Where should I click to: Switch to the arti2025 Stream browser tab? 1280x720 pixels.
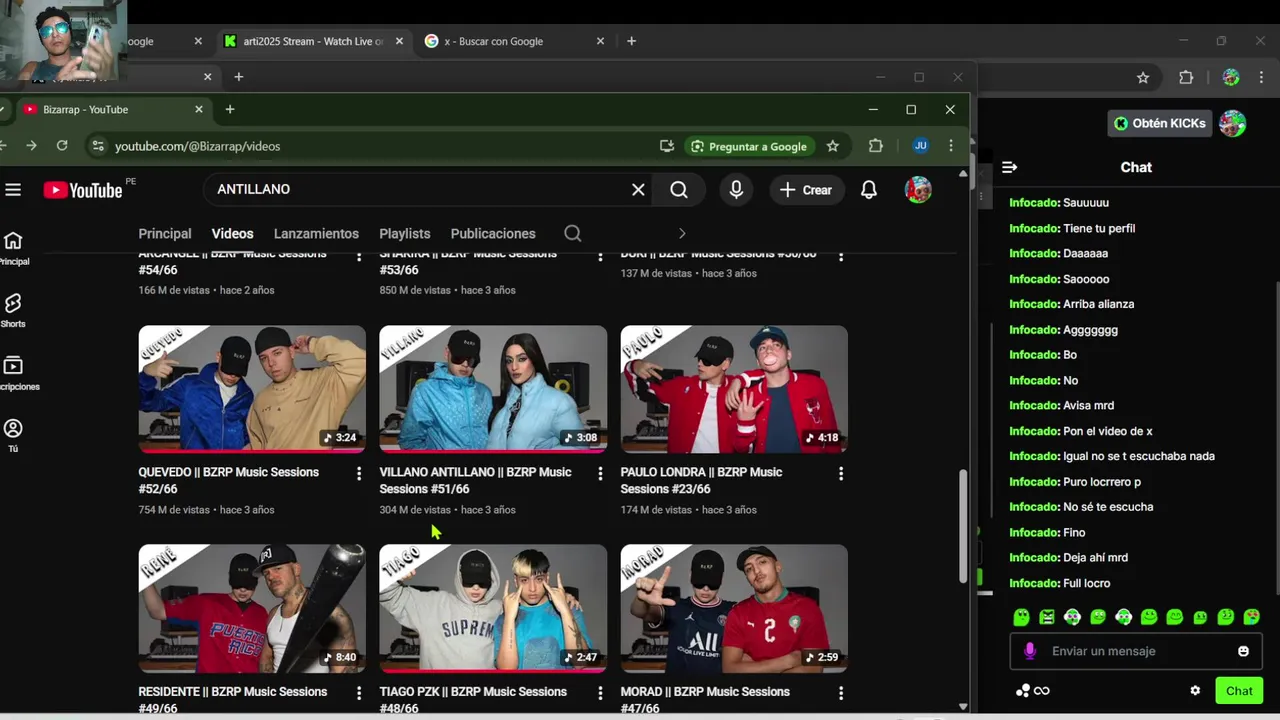[313, 41]
